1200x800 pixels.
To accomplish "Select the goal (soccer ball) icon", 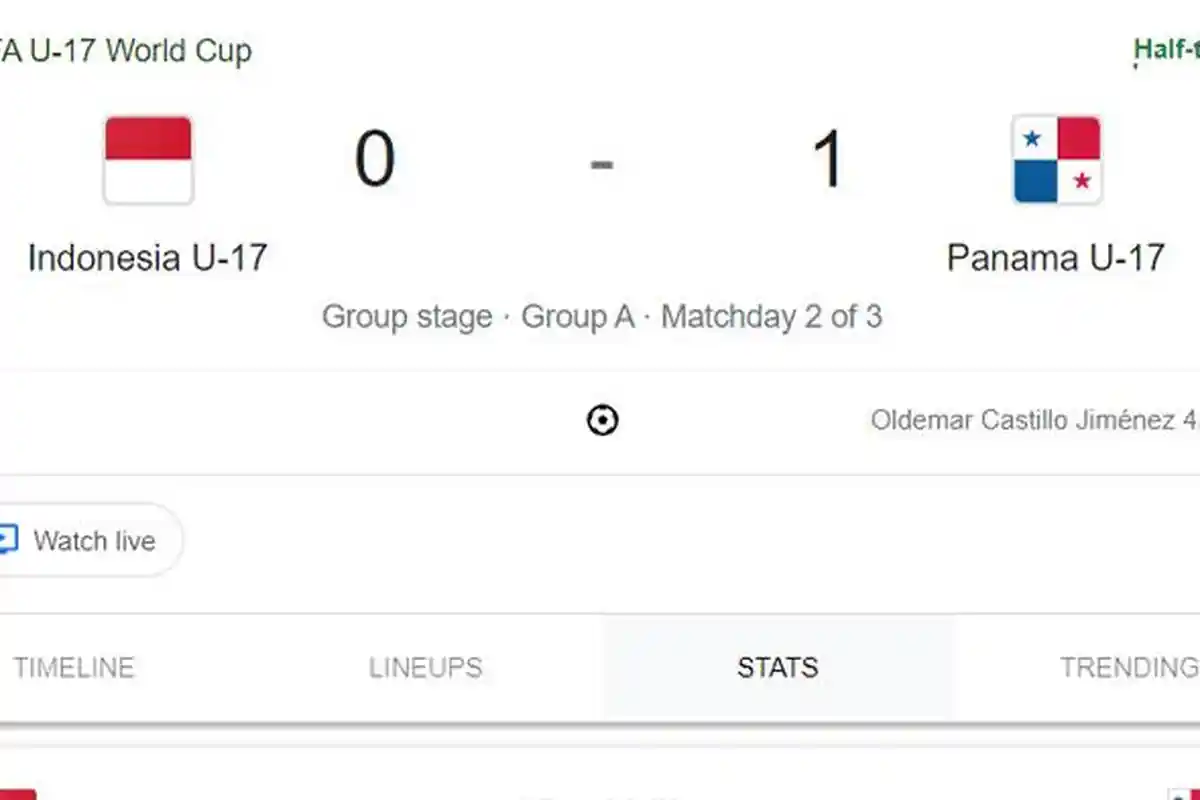I will tap(602, 420).
